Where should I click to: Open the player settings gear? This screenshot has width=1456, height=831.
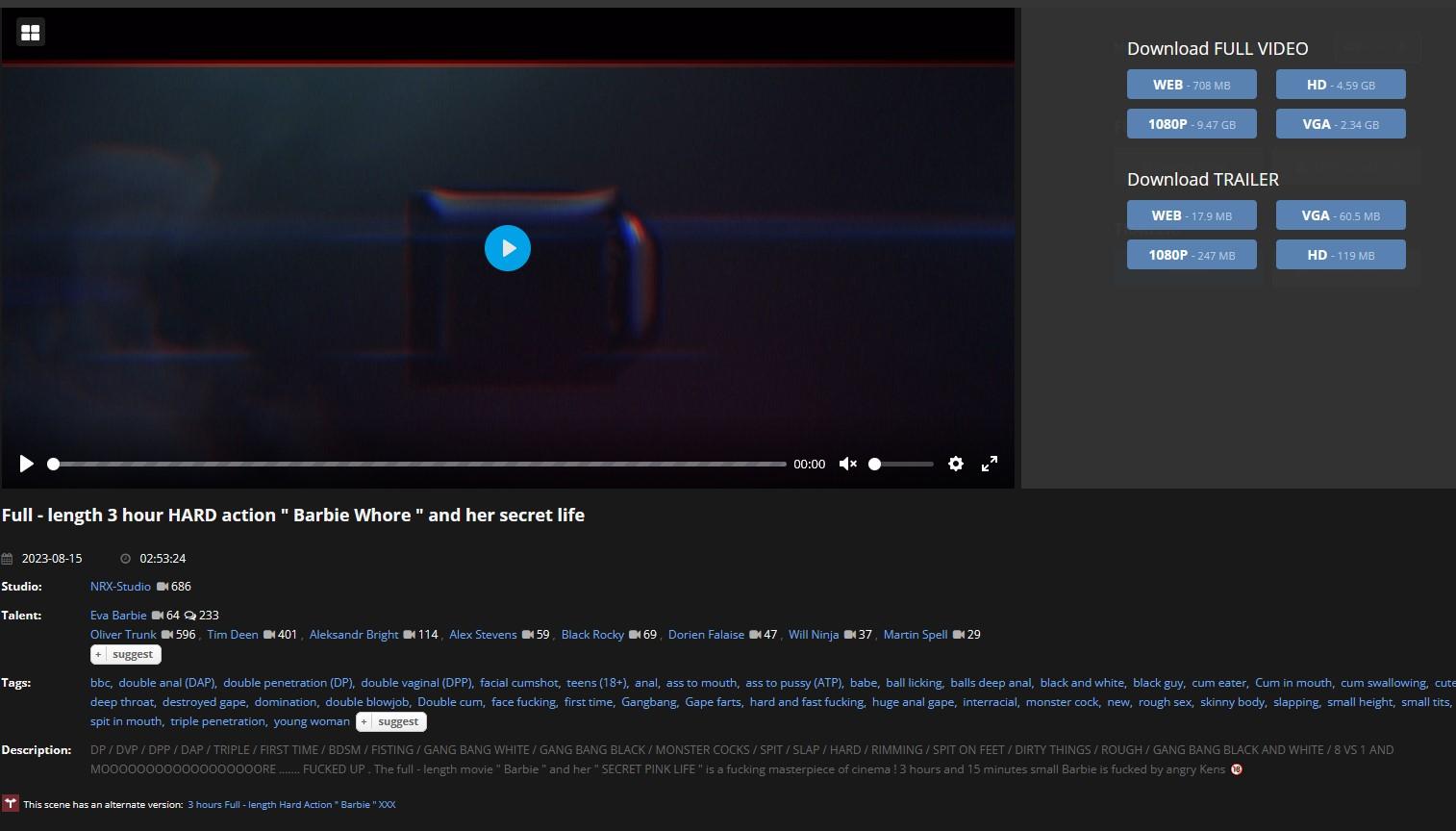(955, 464)
